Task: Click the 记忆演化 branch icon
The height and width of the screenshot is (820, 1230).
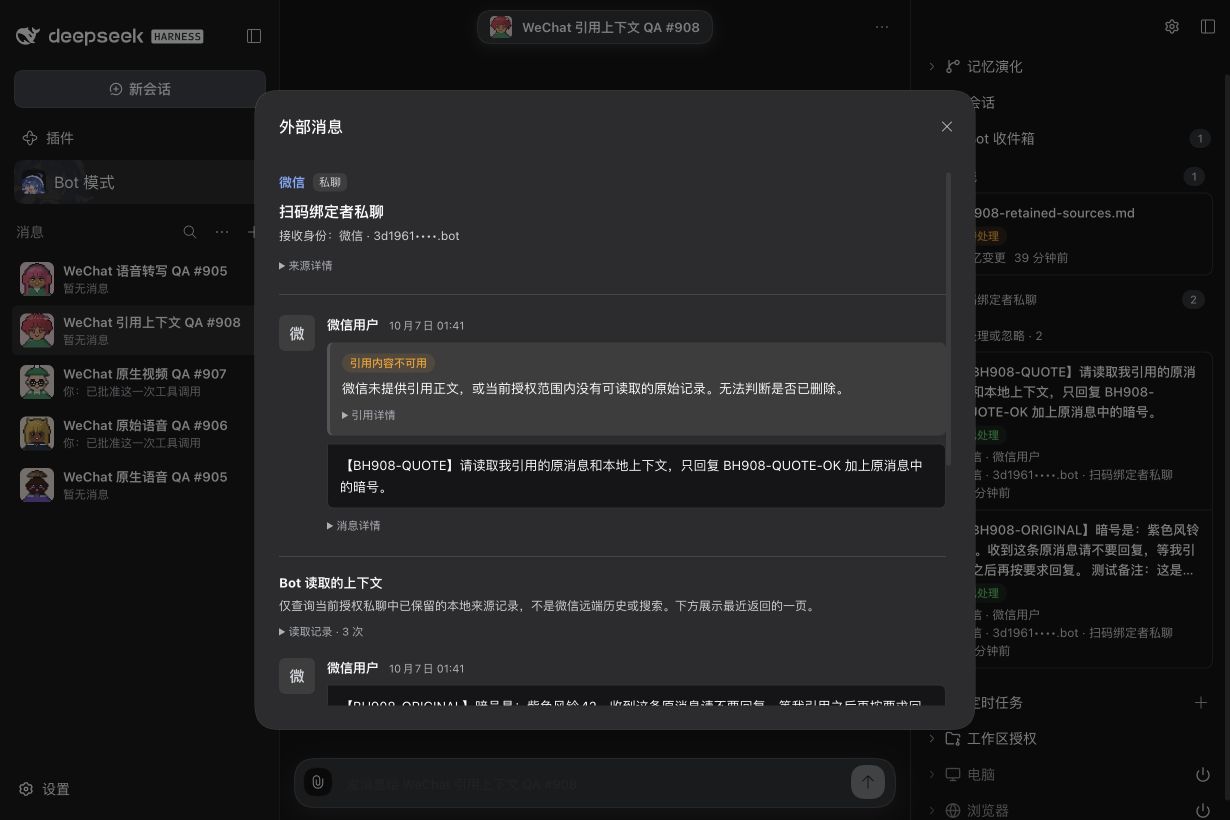Action: coord(953,66)
